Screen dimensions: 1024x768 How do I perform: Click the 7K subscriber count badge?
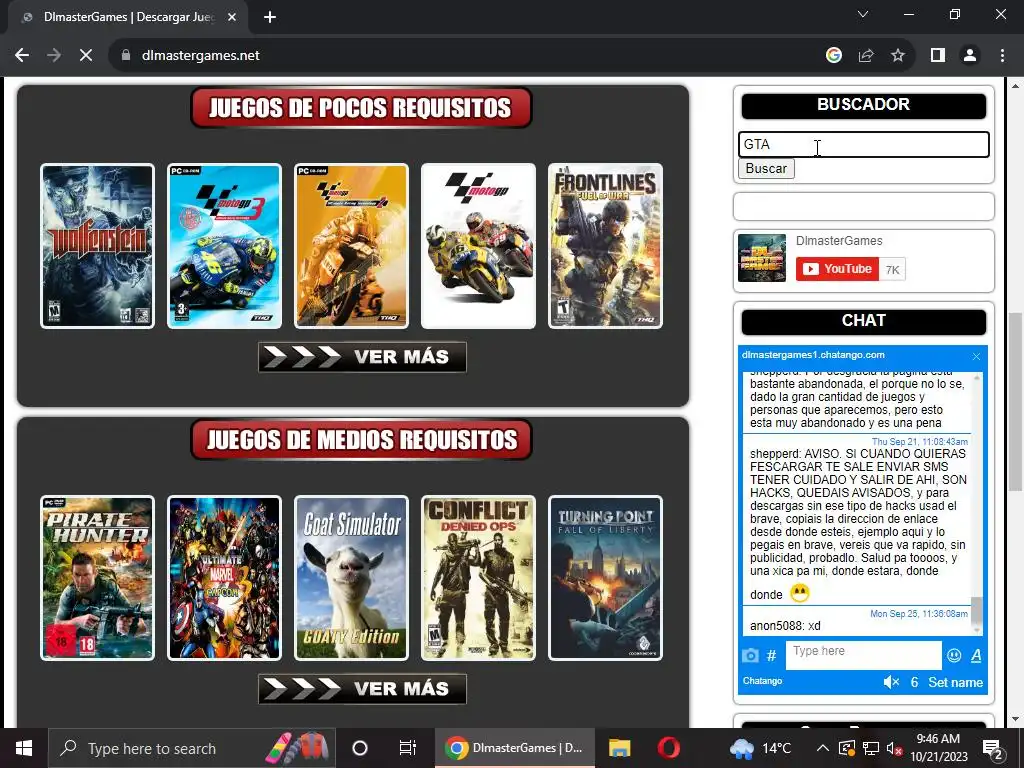click(x=892, y=270)
